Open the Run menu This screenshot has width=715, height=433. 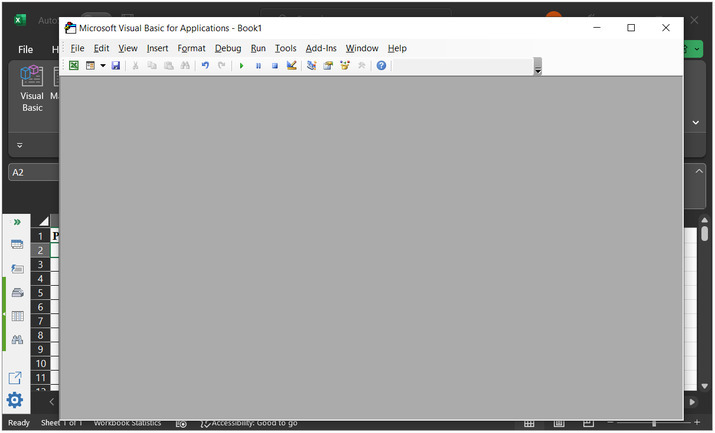(258, 48)
